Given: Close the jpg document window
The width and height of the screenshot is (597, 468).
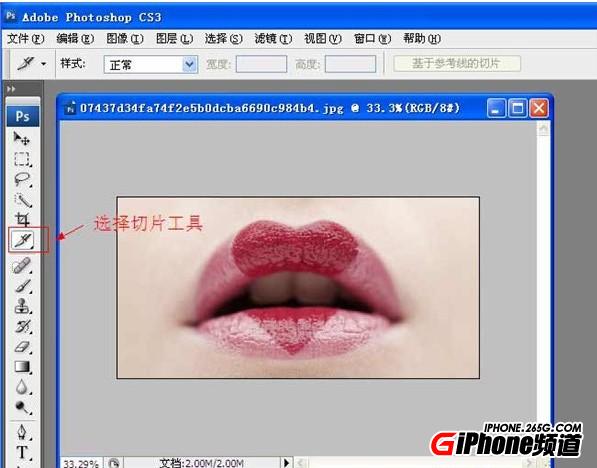Looking at the screenshot, I should pyautogui.click(x=539, y=108).
